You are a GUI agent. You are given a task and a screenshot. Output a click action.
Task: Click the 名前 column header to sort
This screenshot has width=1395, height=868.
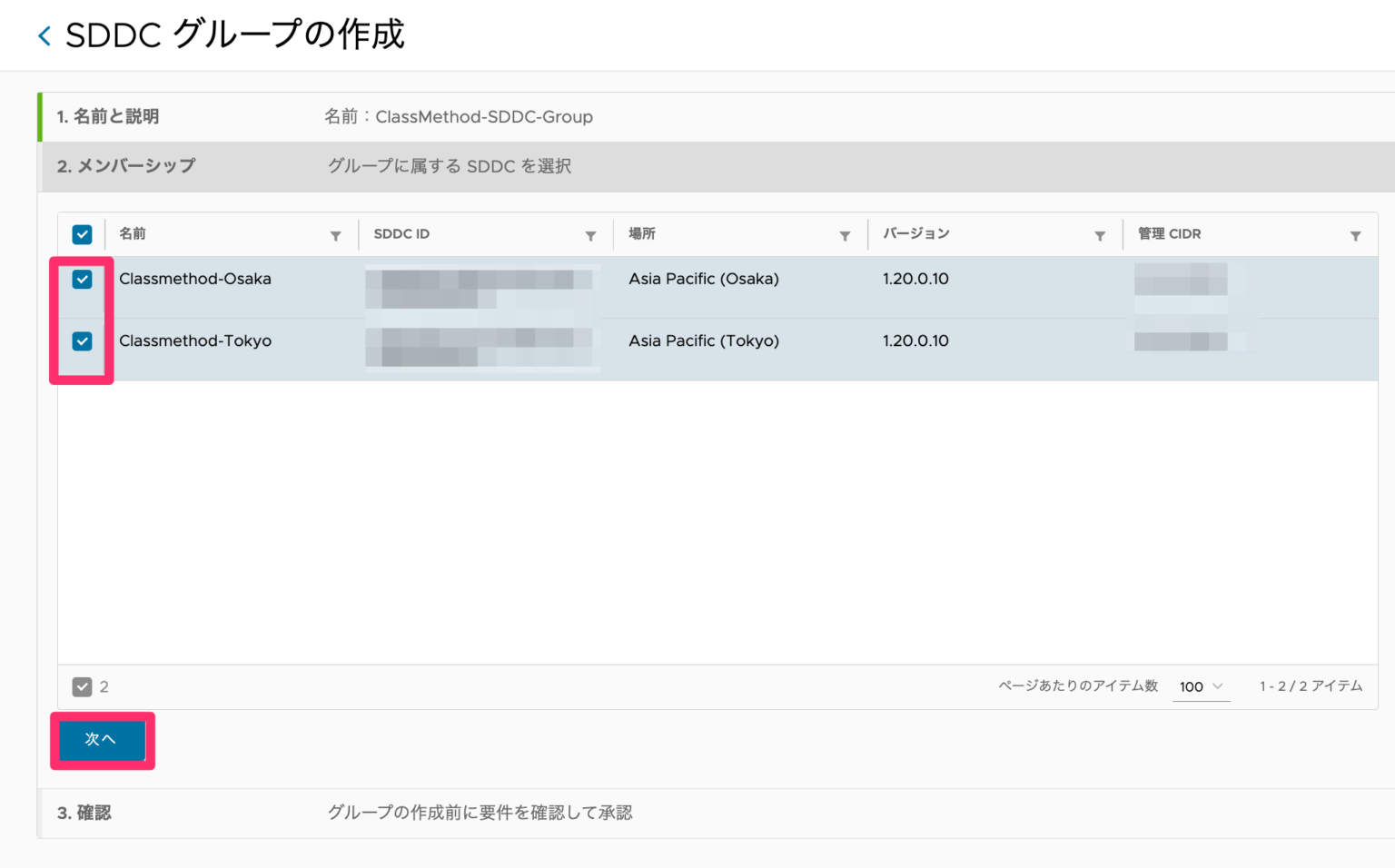click(x=133, y=234)
